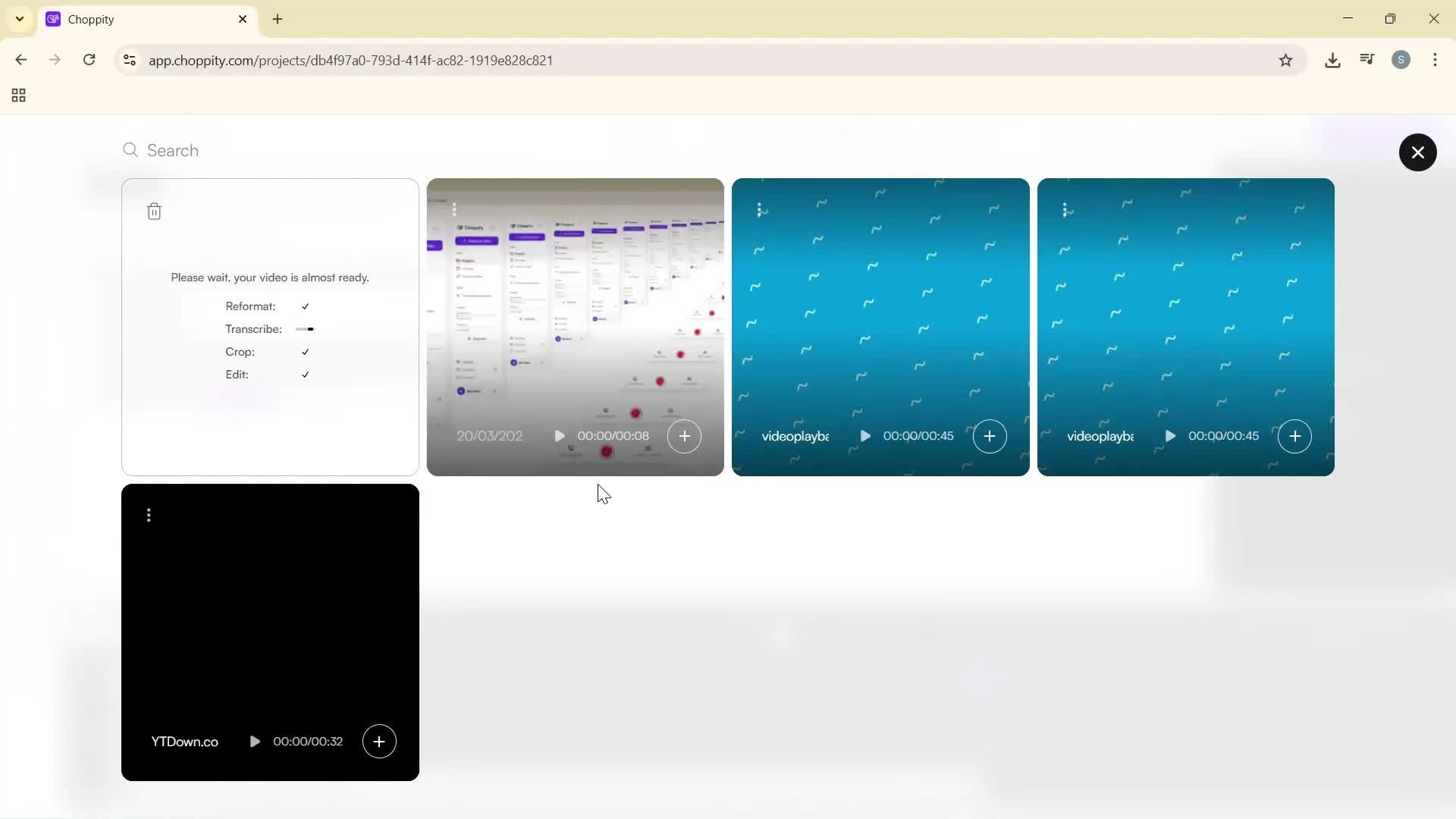Click the Transcribe progress bar
The width and height of the screenshot is (1456, 819).
click(x=304, y=329)
